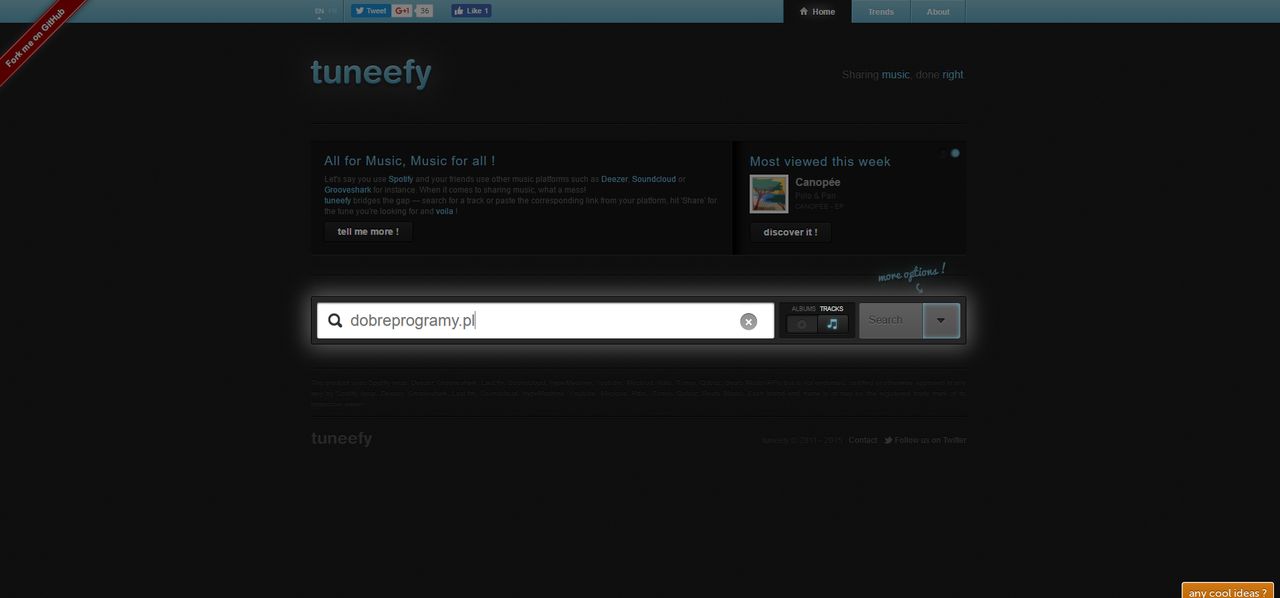
Task: Select the dim carousel dot
Action: pos(943,153)
